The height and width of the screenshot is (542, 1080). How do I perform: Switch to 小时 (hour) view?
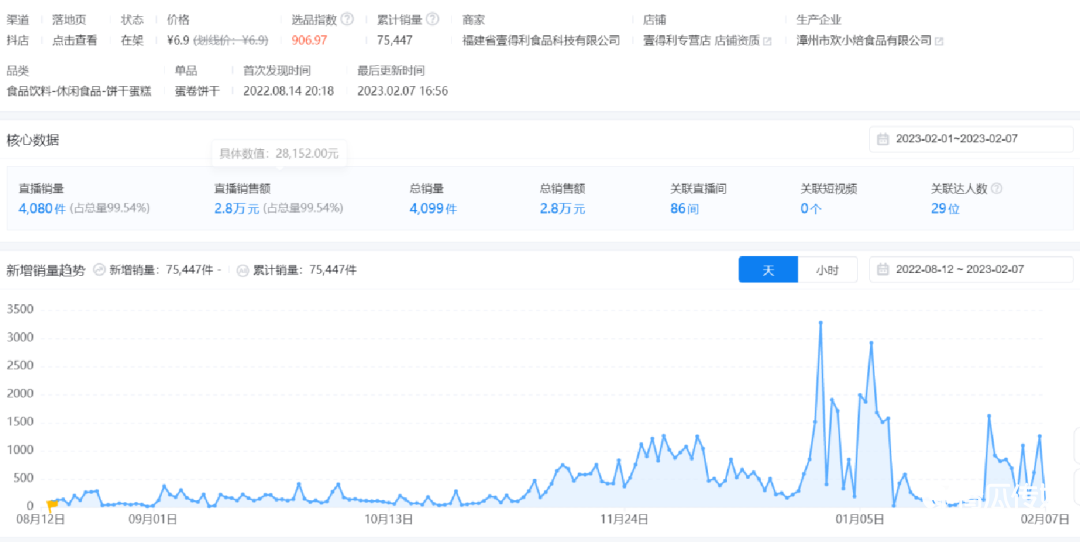827,270
